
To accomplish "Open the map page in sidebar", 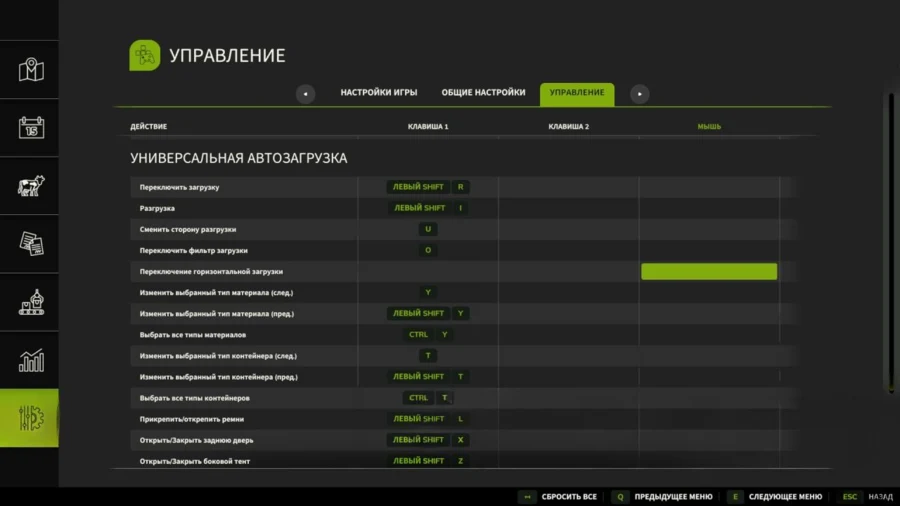I will [31, 70].
